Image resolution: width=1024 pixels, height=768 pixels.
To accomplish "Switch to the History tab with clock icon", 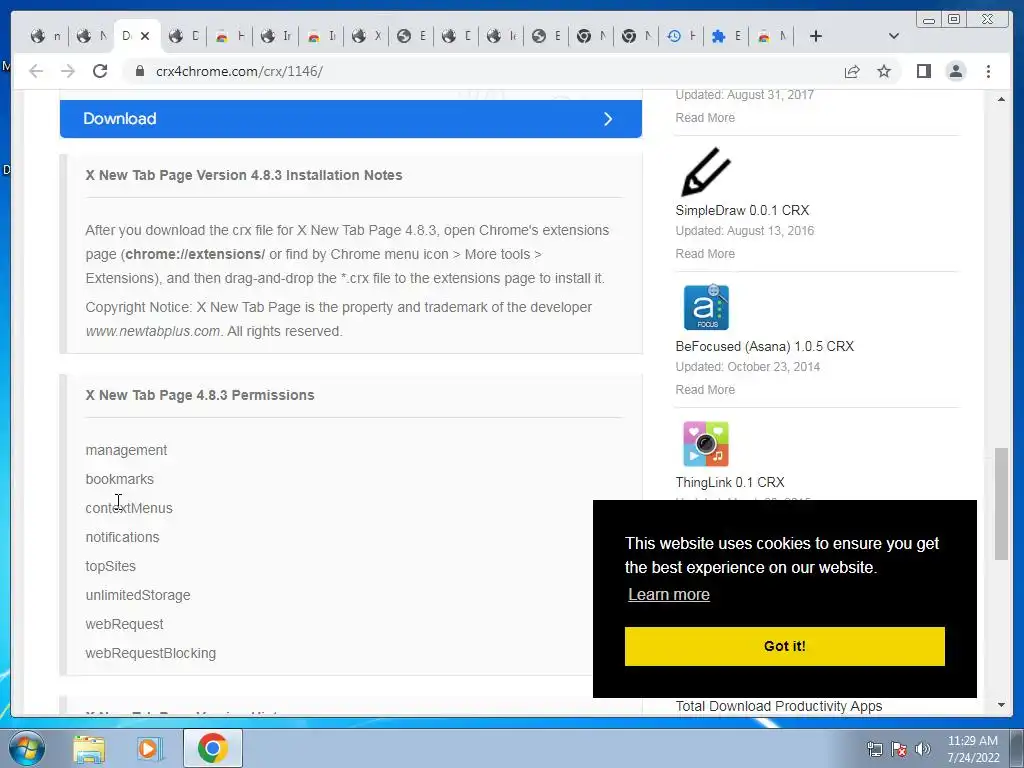I will [x=682, y=37].
